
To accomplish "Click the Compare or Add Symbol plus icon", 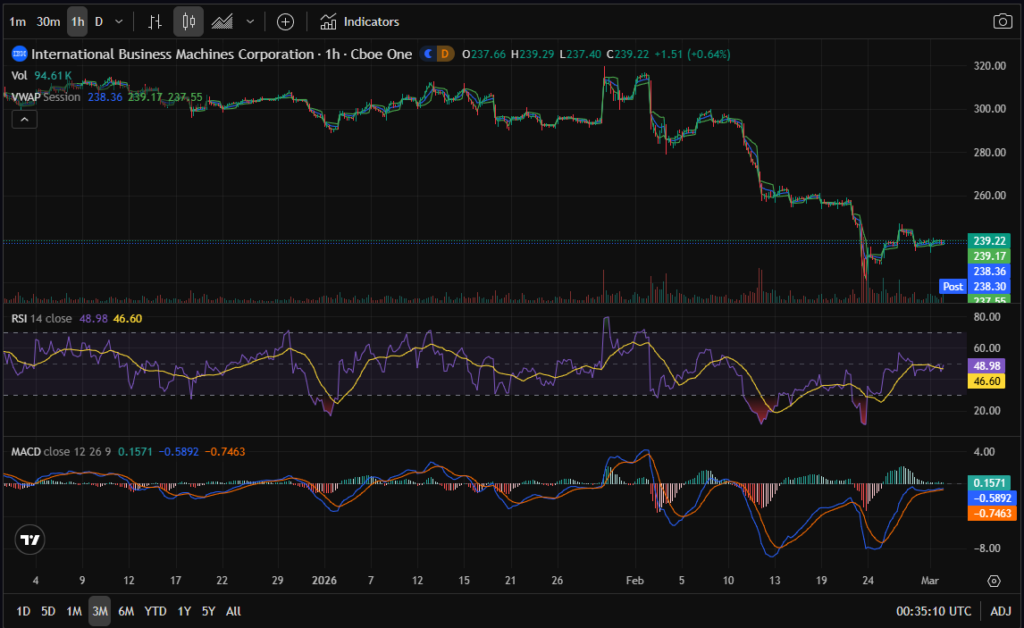I will pyautogui.click(x=286, y=21).
